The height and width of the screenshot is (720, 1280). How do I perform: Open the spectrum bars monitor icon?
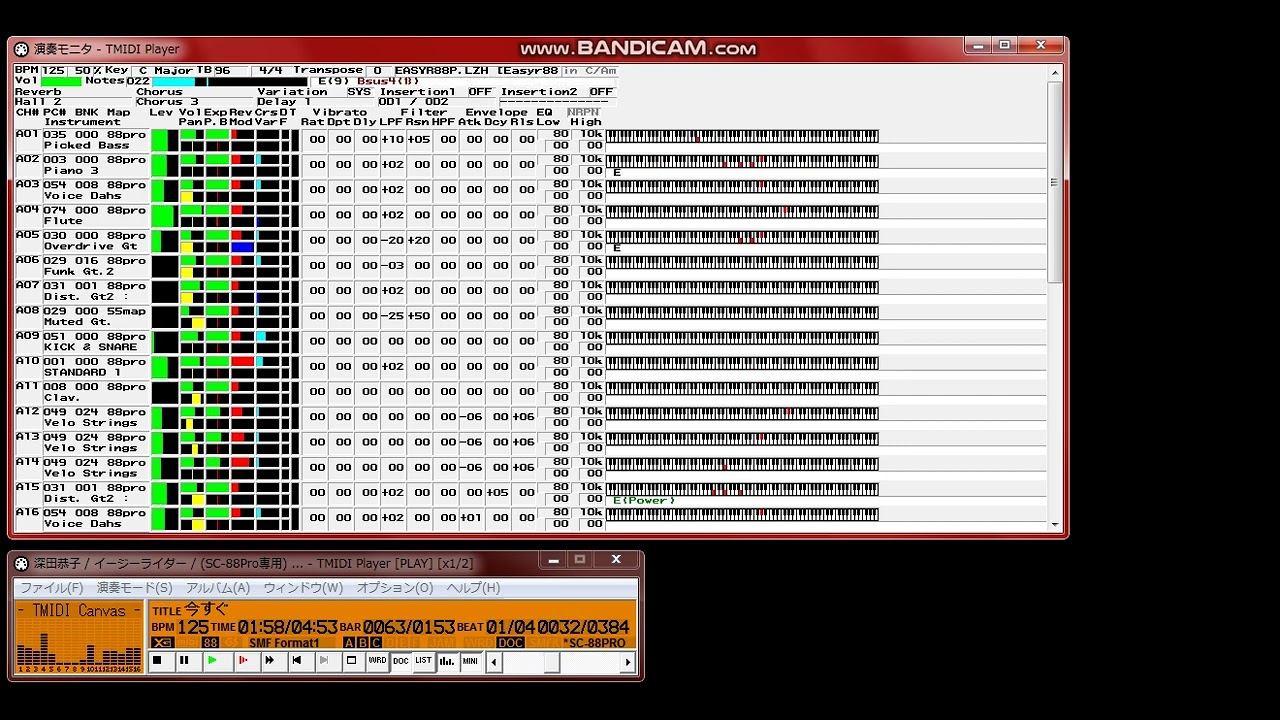coord(447,661)
